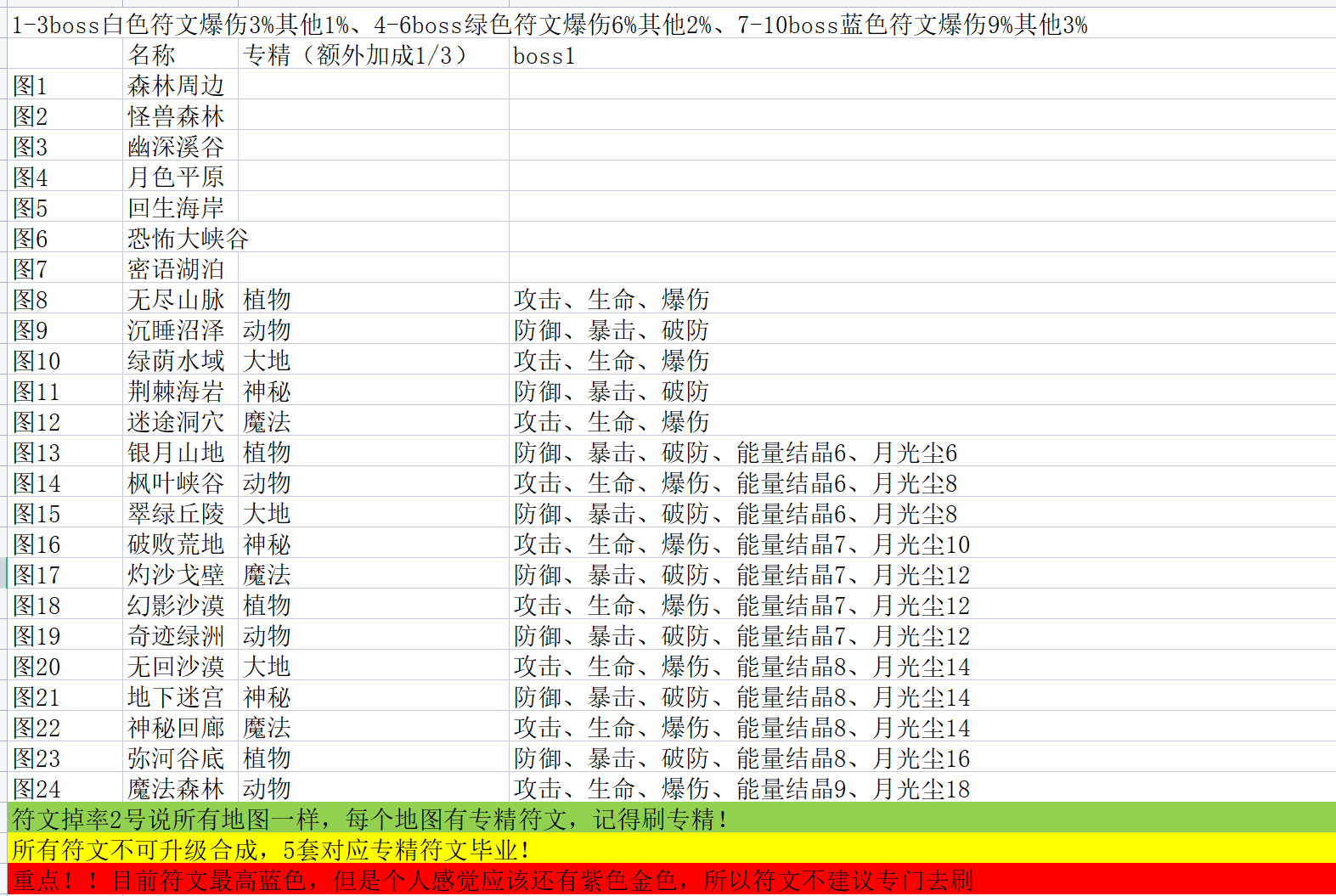This screenshot has width=1336, height=896.
Task: Select the cell '迷途洞穴'
Action: pyautogui.click(x=181, y=420)
